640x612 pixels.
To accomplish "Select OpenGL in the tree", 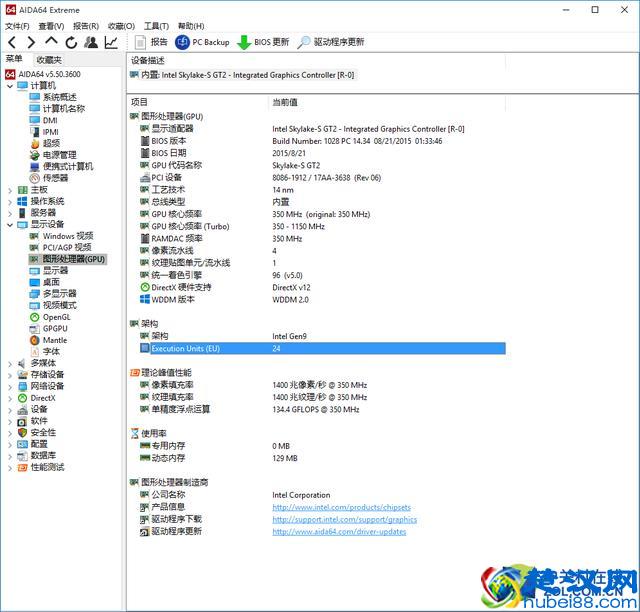I will click(x=50, y=317).
